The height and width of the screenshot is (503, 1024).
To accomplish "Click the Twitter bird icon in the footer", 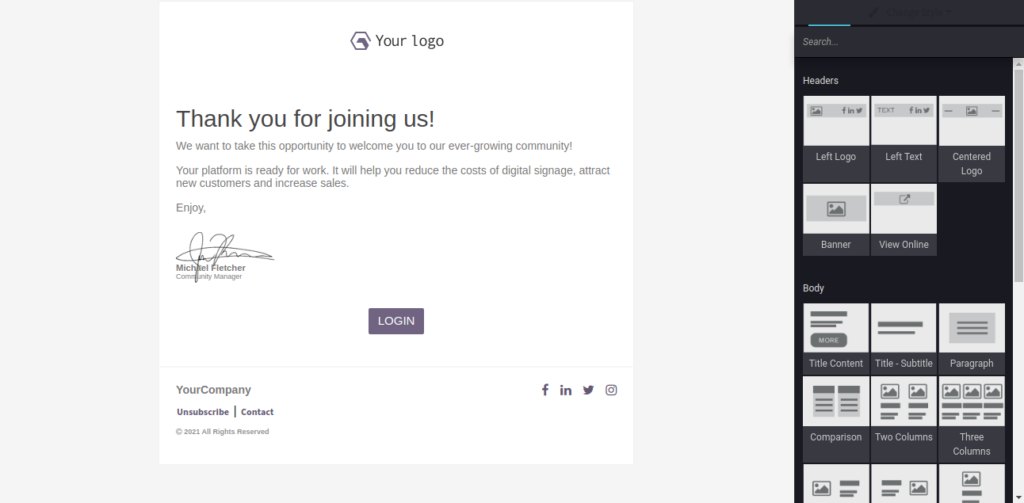I will [588, 390].
